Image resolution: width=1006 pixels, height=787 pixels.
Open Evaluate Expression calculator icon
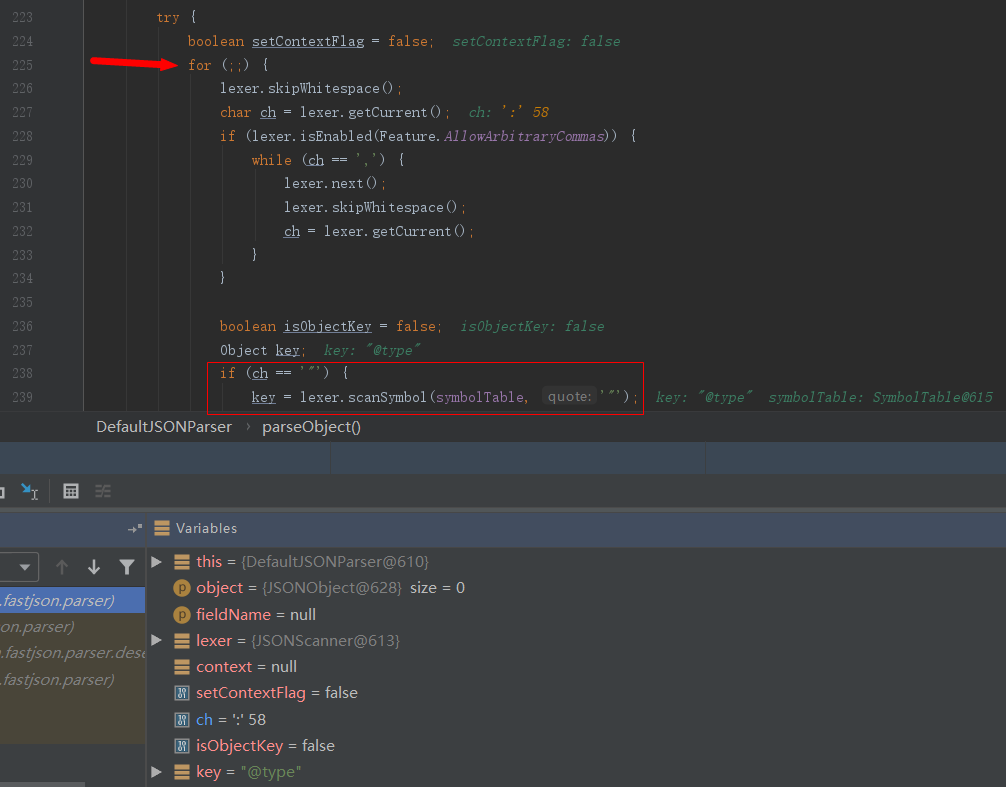pos(71,491)
